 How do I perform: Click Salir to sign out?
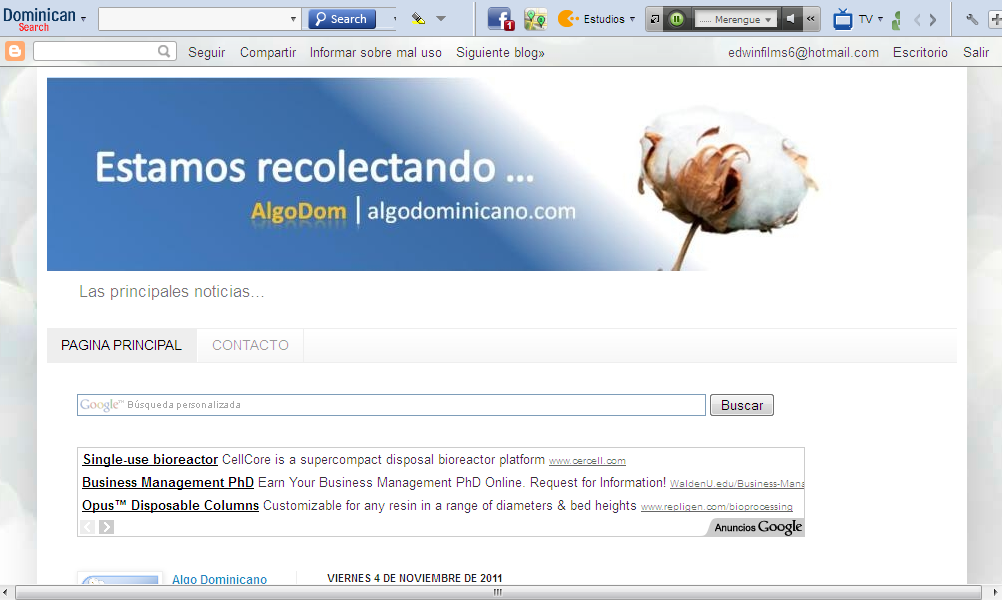tap(976, 52)
